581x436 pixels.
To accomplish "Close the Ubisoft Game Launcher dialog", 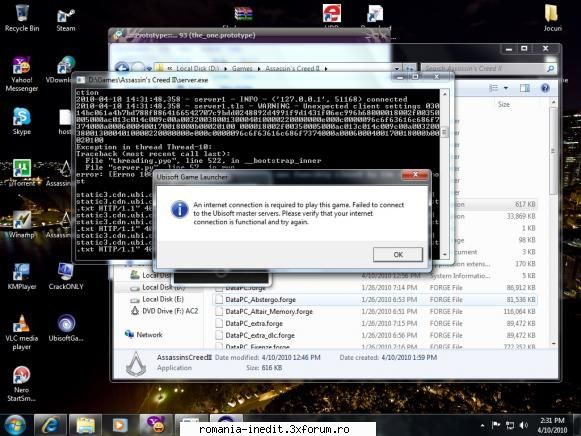I will [415, 175].
